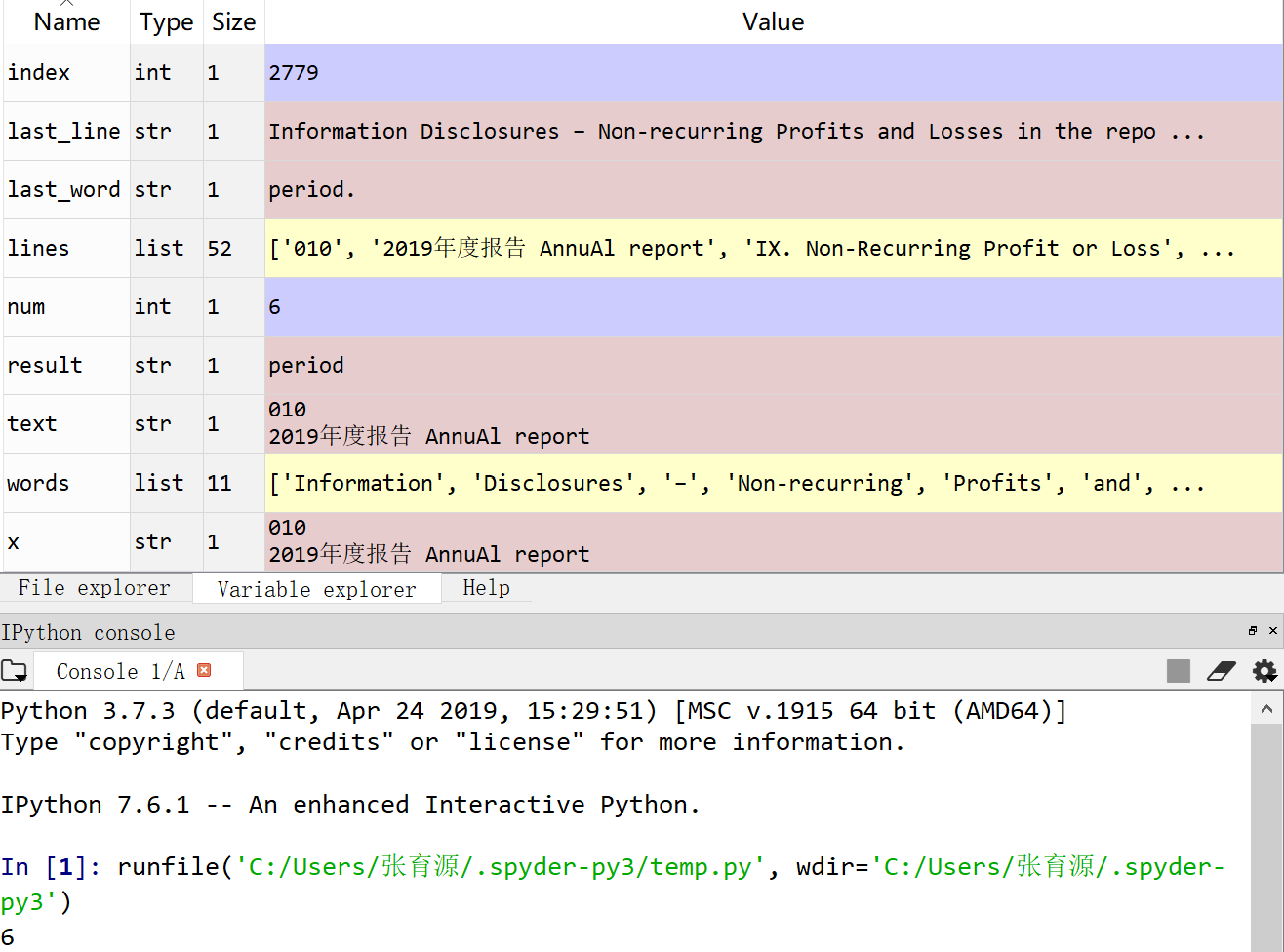This screenshot has width=1284, height=952.
Task: Clear console with the eraser icon
Action: tap(1221, 671)
